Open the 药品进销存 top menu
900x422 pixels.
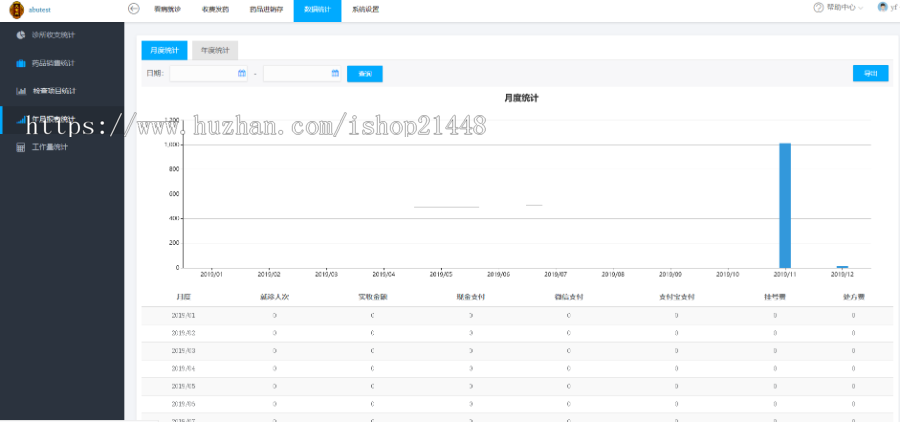coord(266,9)
